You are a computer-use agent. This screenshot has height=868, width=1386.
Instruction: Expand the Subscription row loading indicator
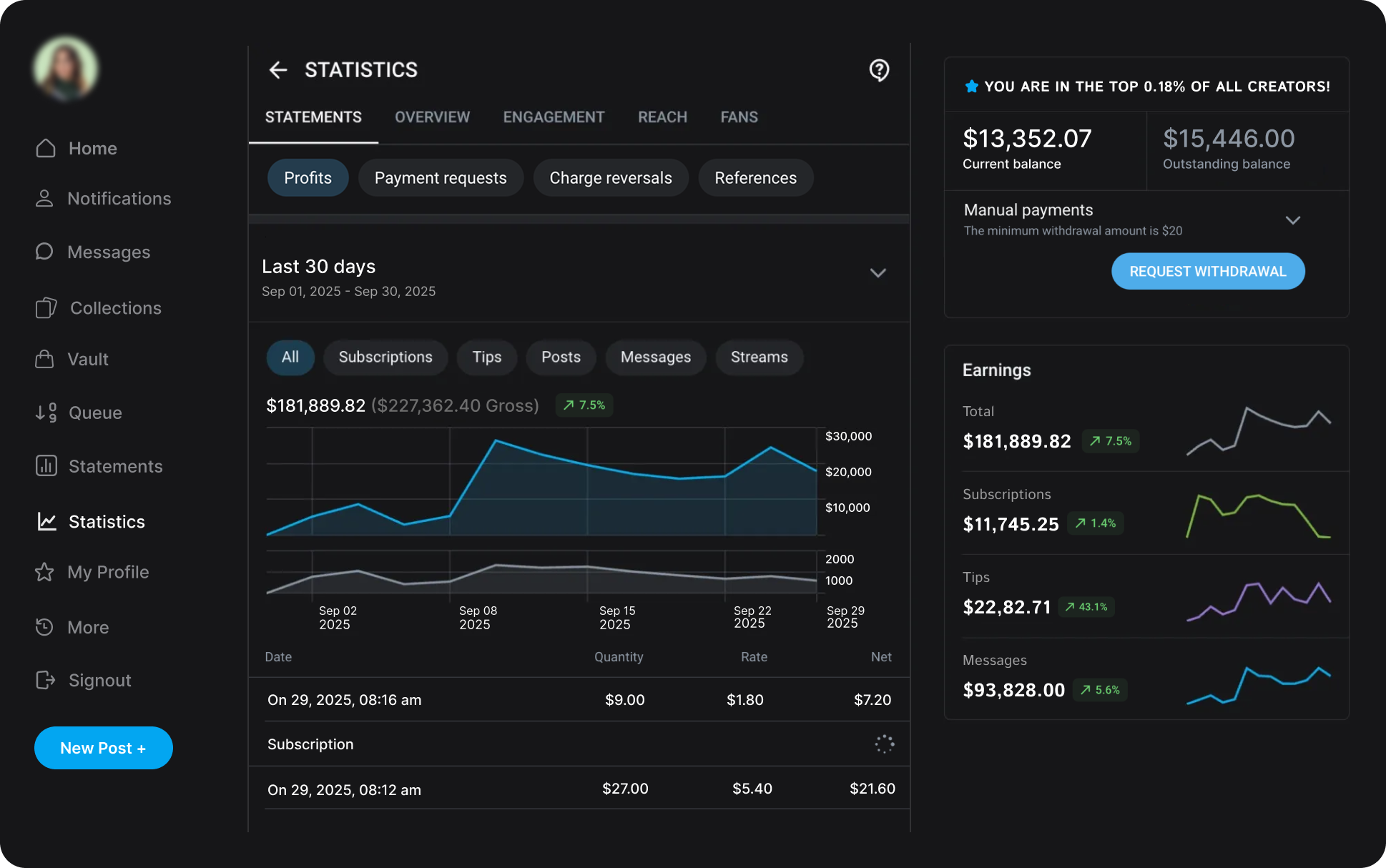point(884,744)
